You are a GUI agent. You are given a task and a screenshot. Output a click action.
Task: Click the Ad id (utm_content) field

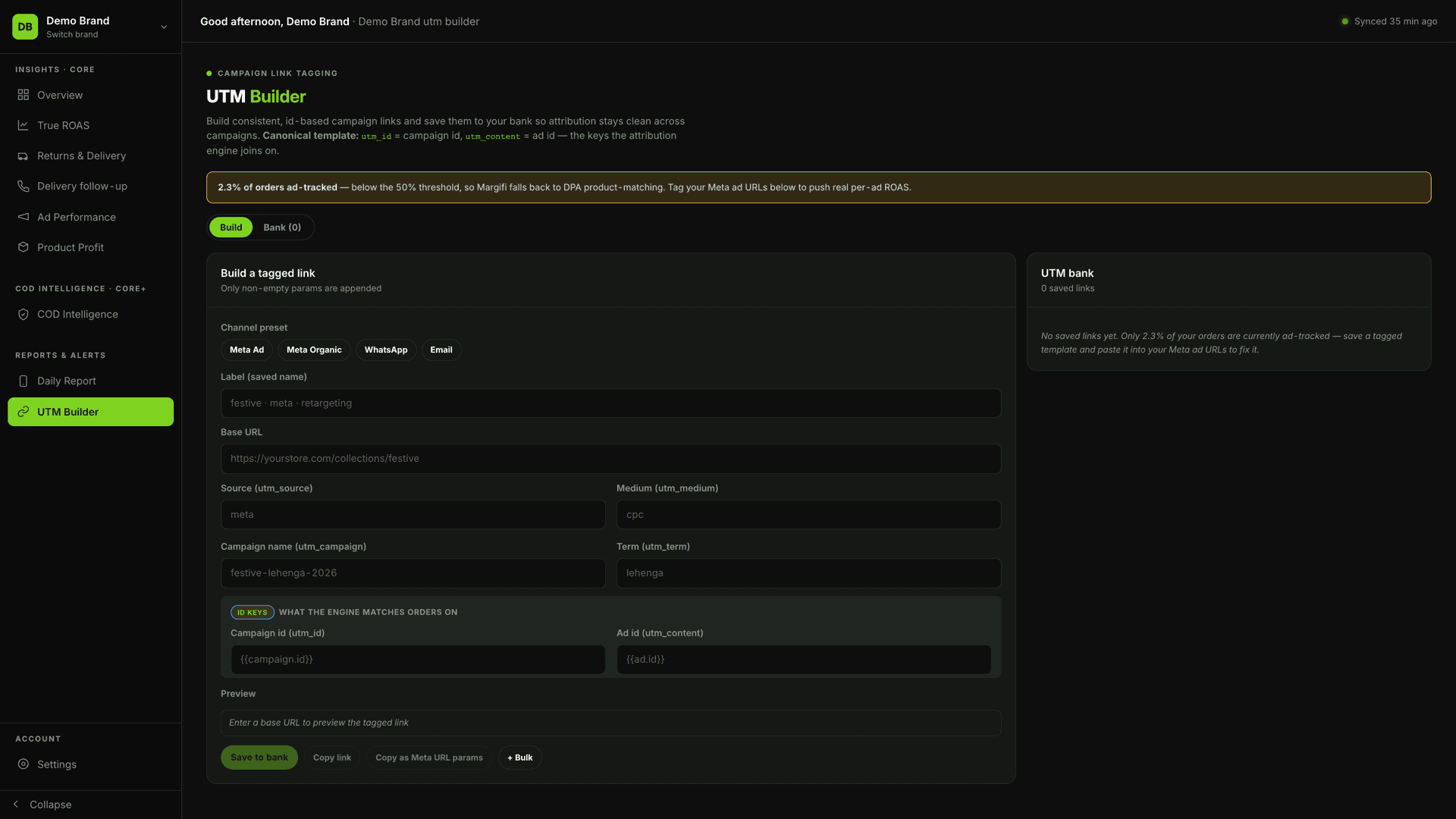coord(804,660)
